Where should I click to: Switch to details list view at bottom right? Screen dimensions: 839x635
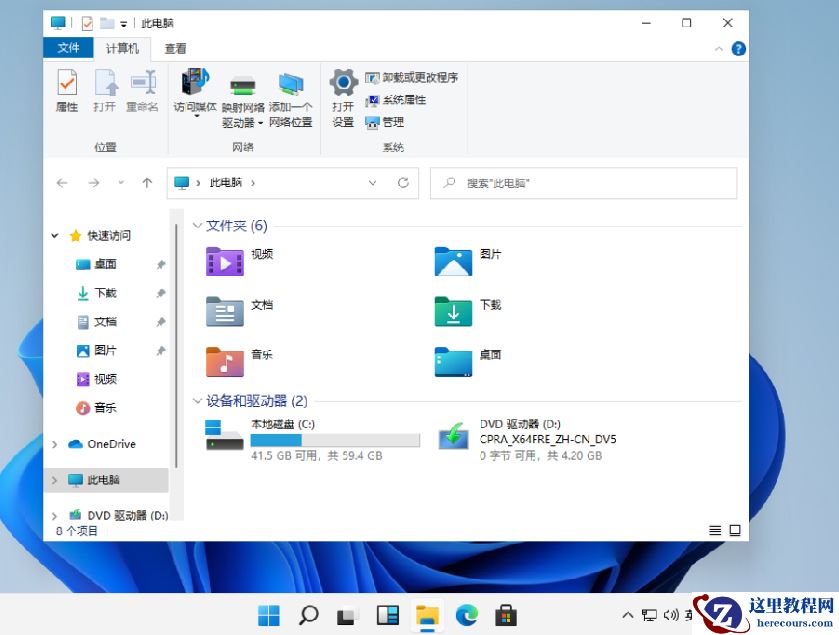[x=713, y=530]
